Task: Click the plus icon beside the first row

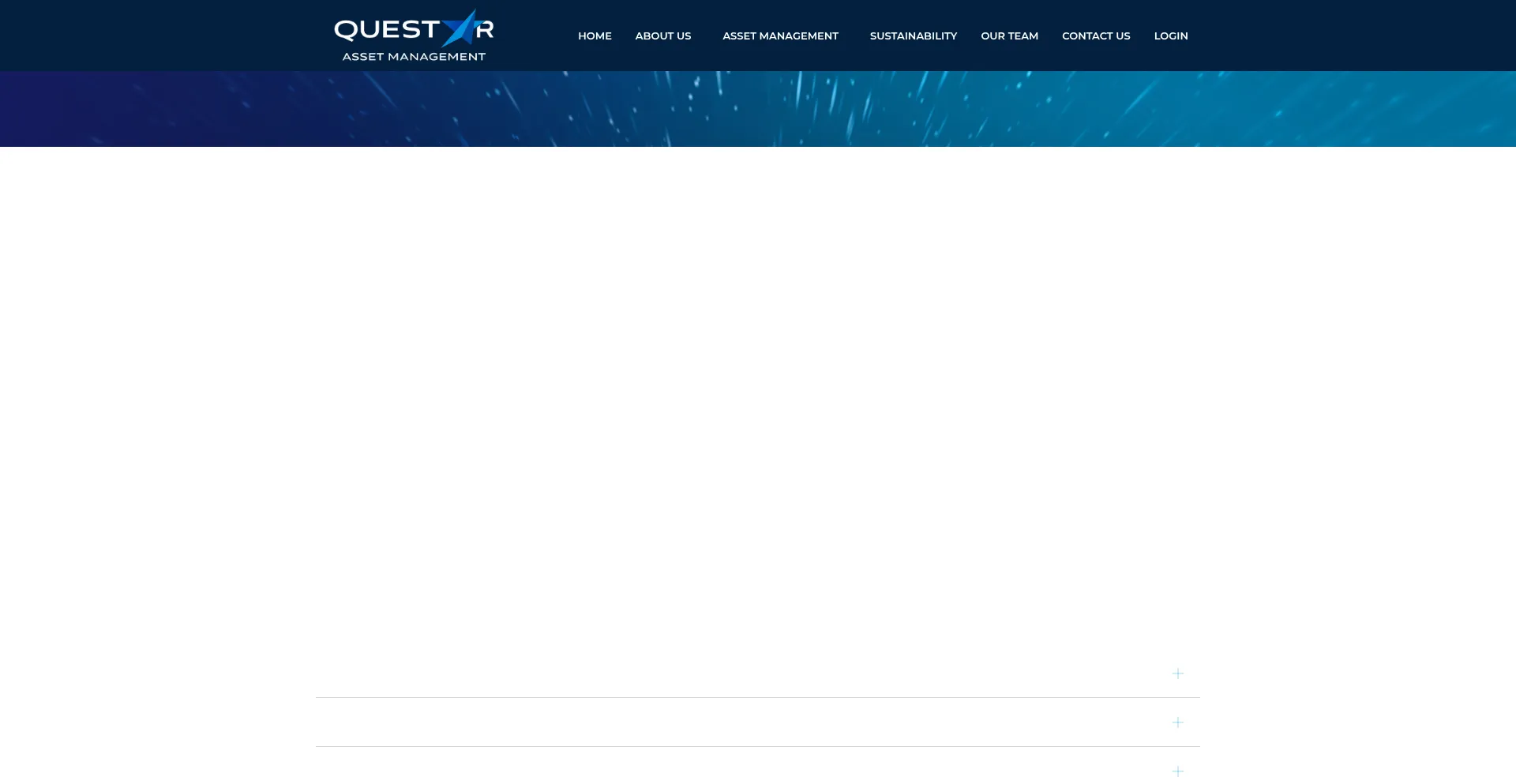Action: click(x=1177, y=673)
